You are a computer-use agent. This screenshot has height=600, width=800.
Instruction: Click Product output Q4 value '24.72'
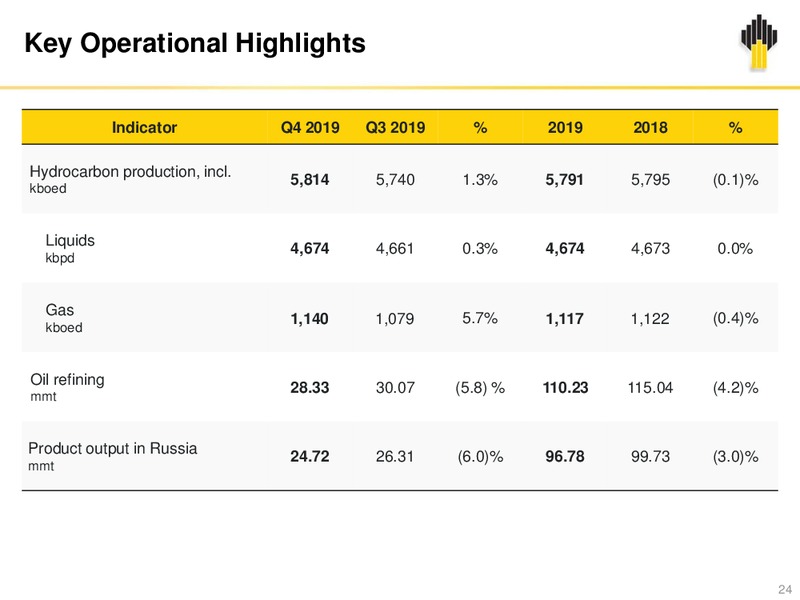pyautogui.click(x=310, y=456)
